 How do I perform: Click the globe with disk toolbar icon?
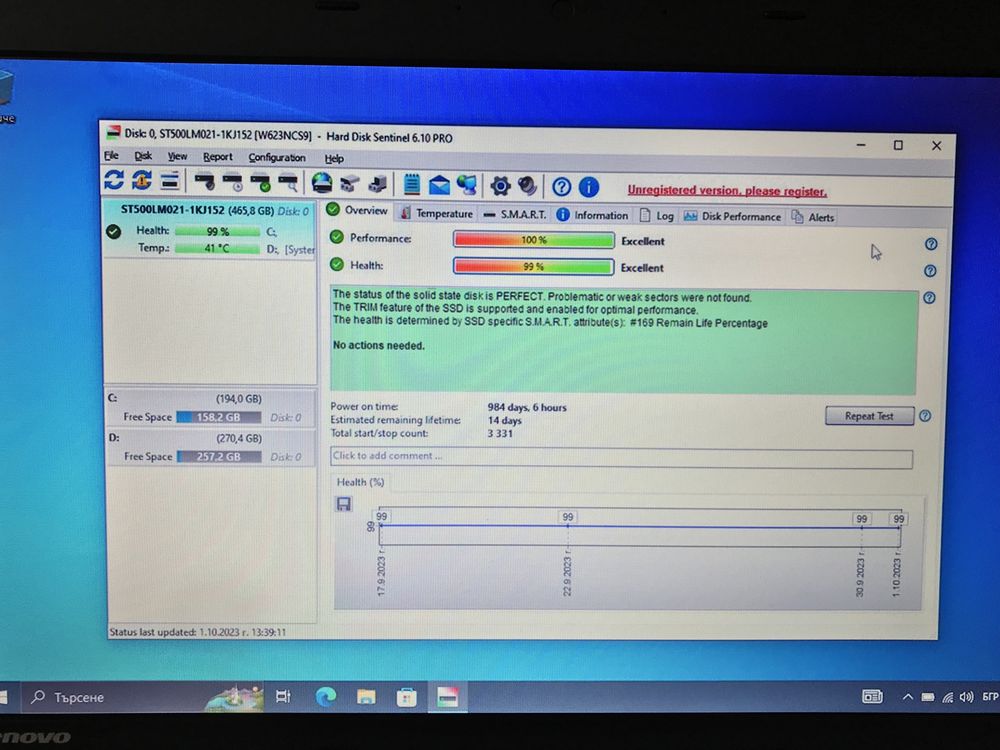322,183
